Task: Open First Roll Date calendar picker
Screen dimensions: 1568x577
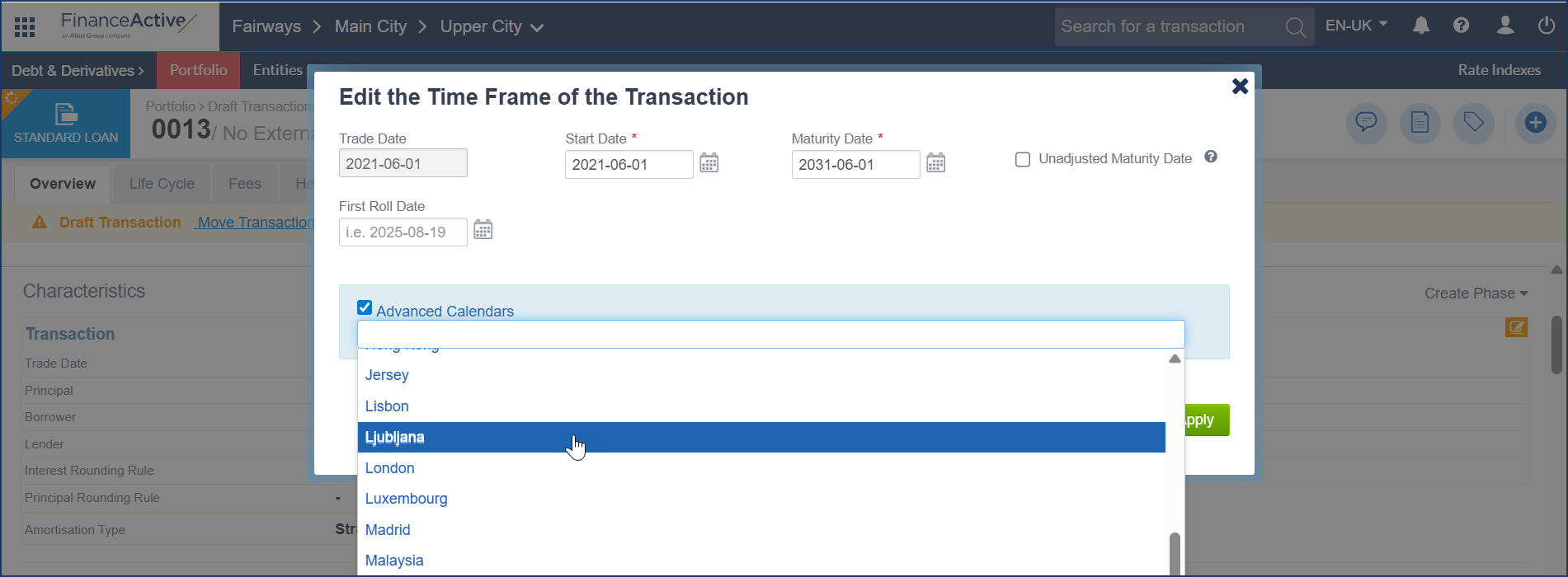Action: pyautogui.click(x=483, y=230)
